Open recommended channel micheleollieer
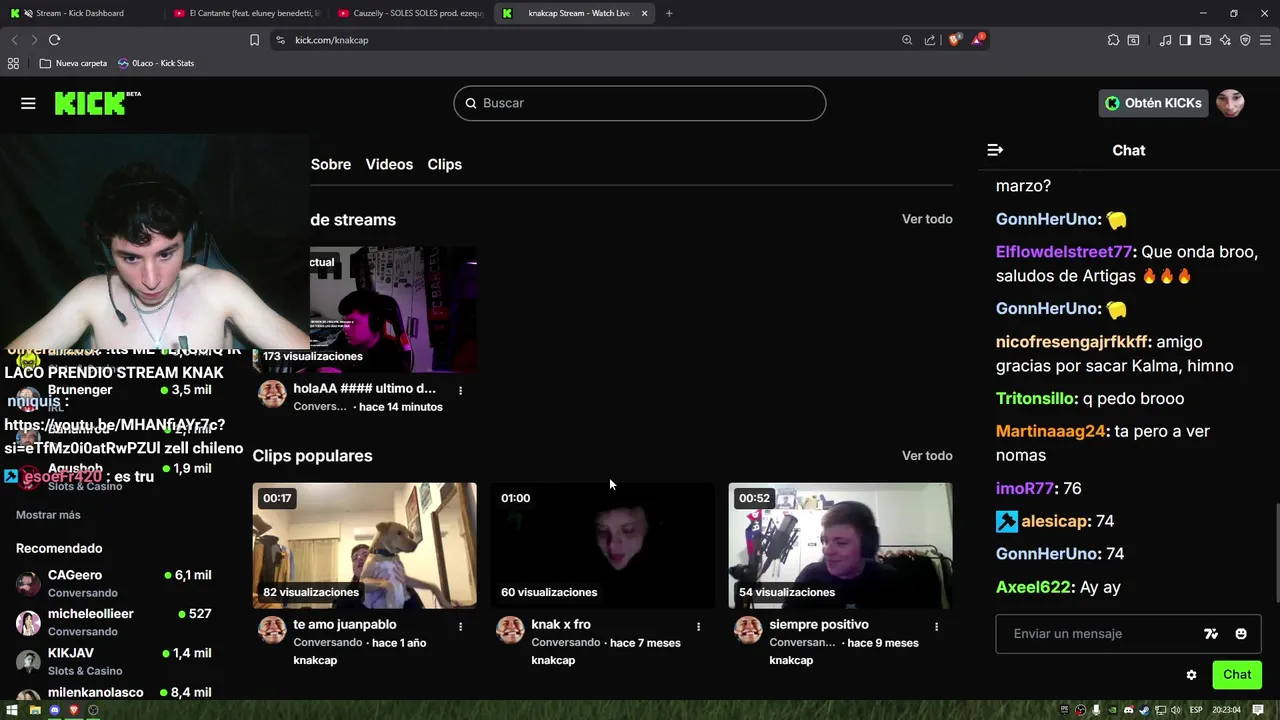This screenshot has height=720, width=1280. tap(114, 622)
